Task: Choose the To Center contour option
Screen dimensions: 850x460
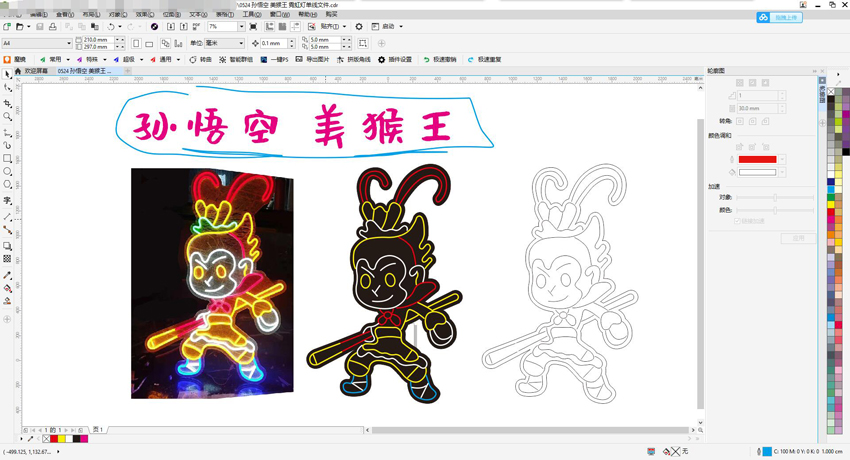Action: coord(739,83)
